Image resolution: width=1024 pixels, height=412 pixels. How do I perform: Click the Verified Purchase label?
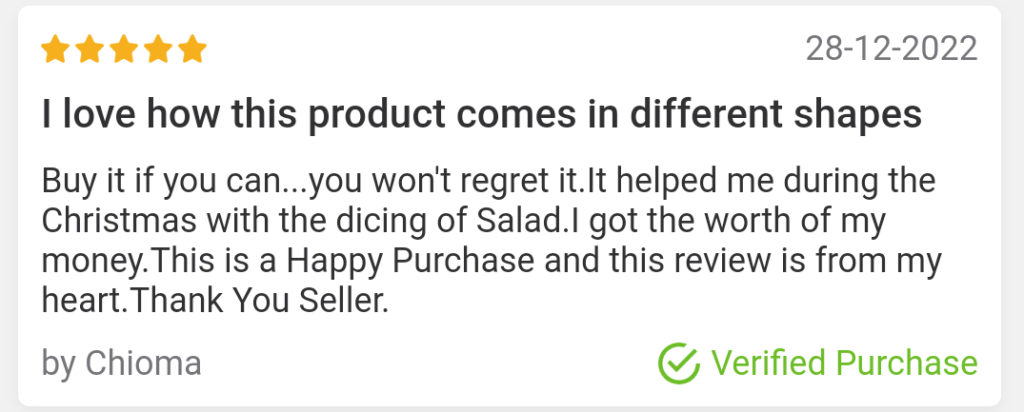[x=843, y=363]
